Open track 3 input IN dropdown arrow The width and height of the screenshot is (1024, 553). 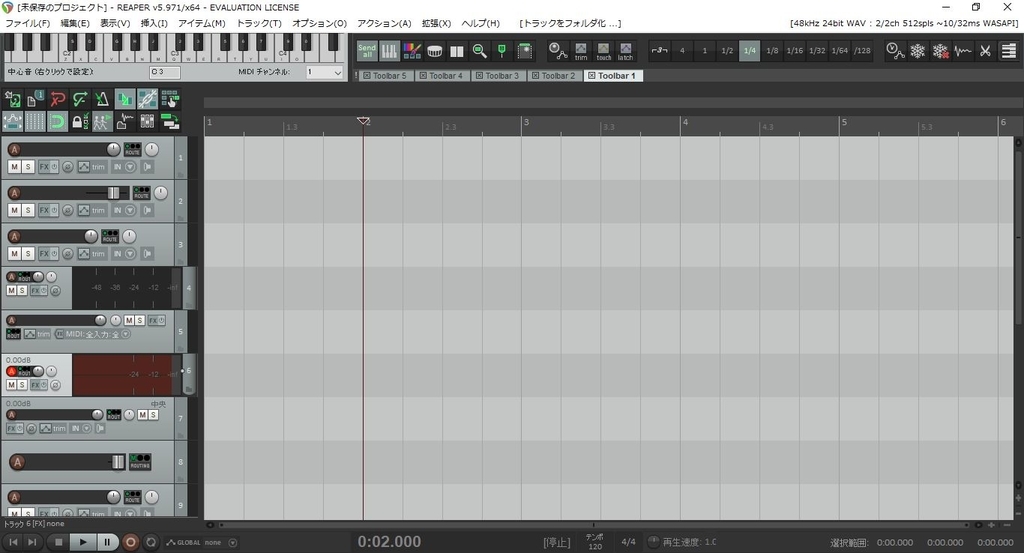coord(130,253)
